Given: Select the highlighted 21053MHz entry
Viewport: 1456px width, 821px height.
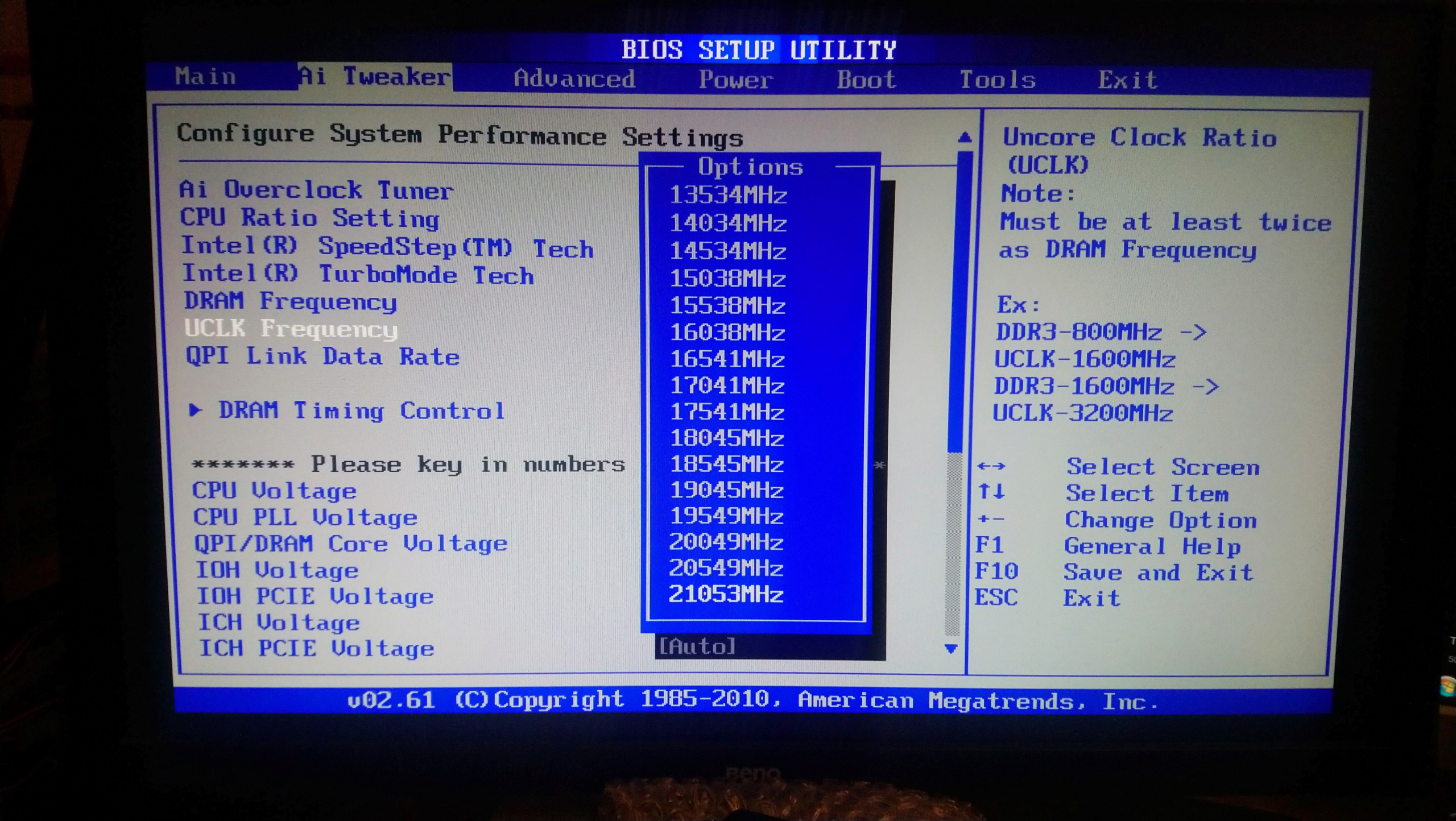Looking at the screenshot, I should [x=726, y=595].
